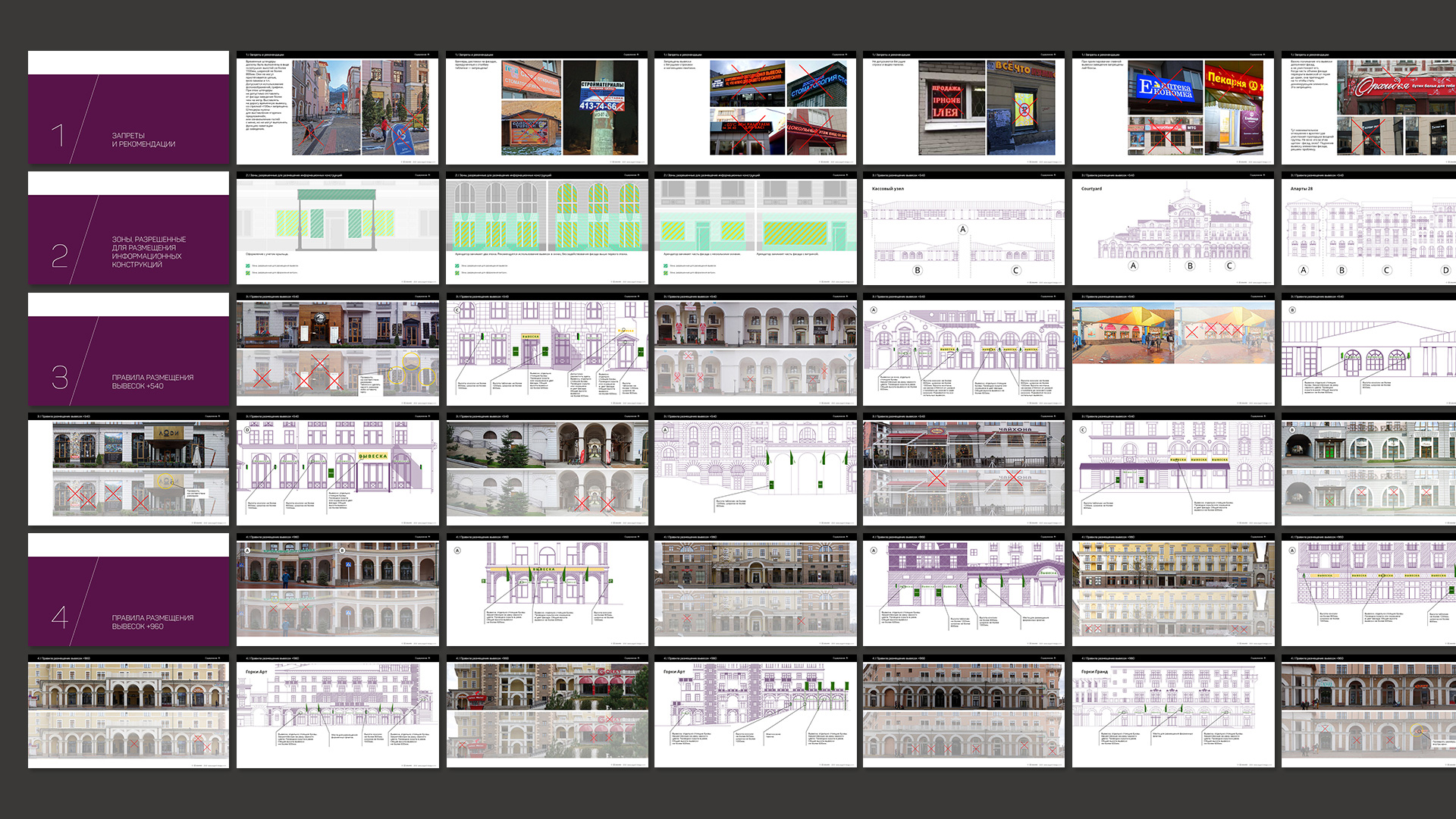Select the "Courtyard" building elevation slide

click(1172, 228)
